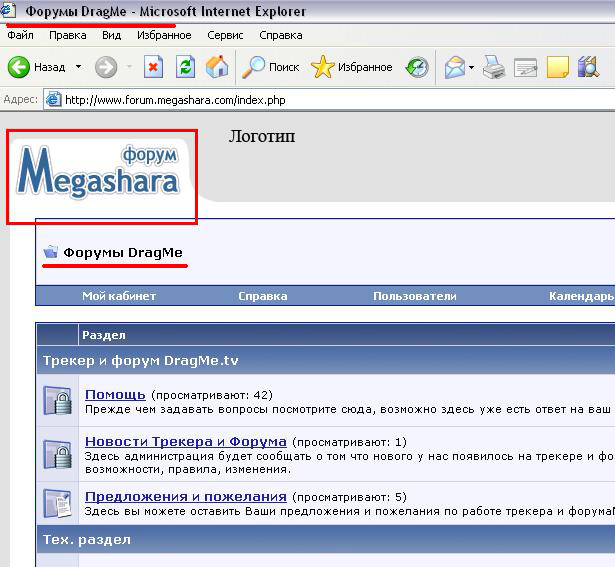Click the 'просматривают: 5' viewer count
The width and height of the screenshot is (615, 567).
tap(349, 497)
